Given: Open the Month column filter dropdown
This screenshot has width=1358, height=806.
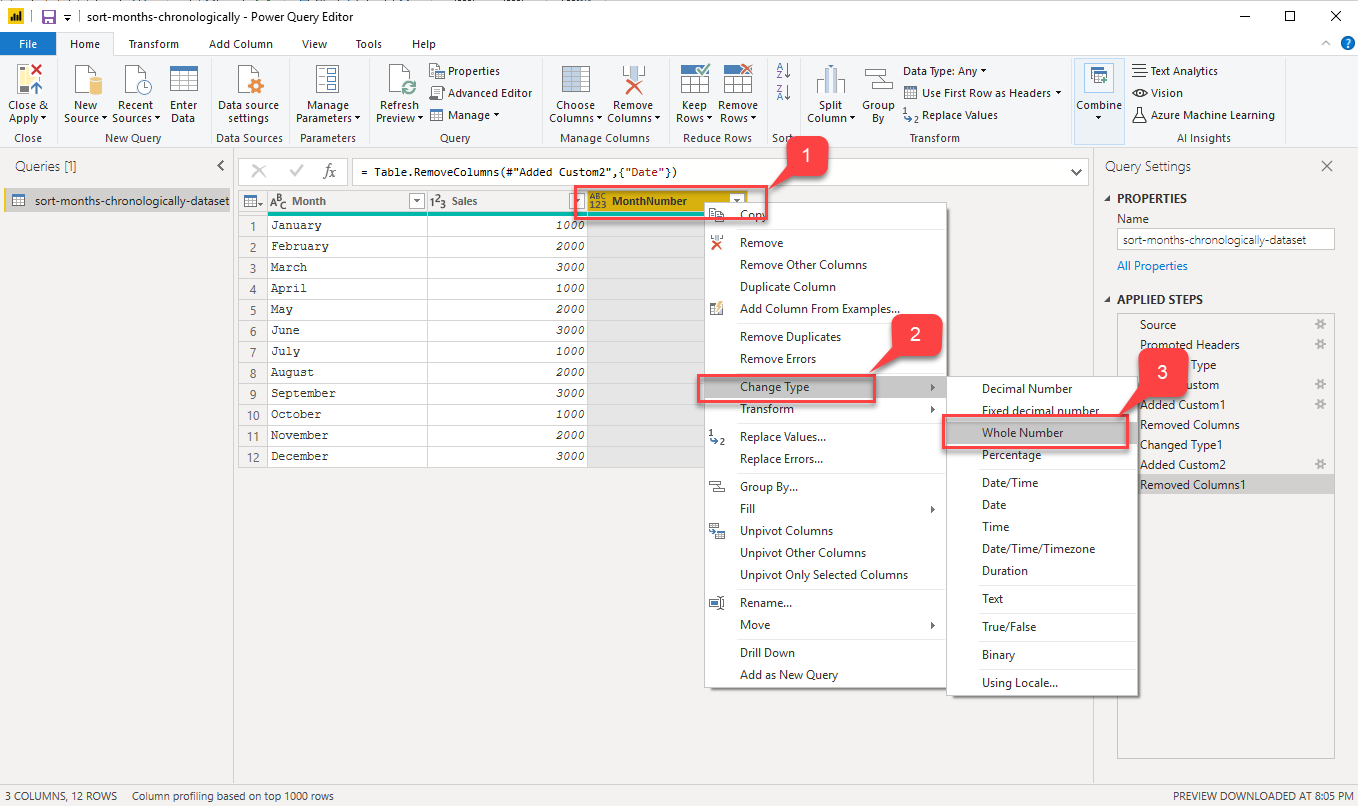Looking at the screenshot, I should coord(417,201).
